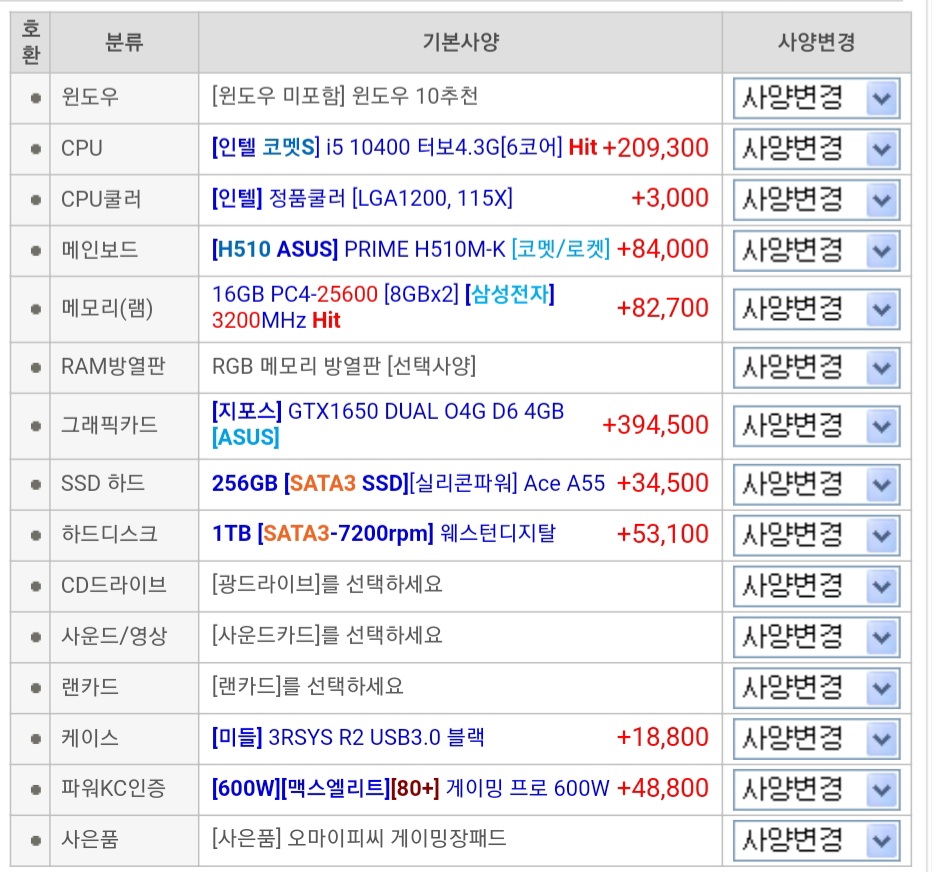Open 사양변경 dropdown for 그래픽카드 row
The width and height of the screenshot is (935, 872).
click(816, 426)
